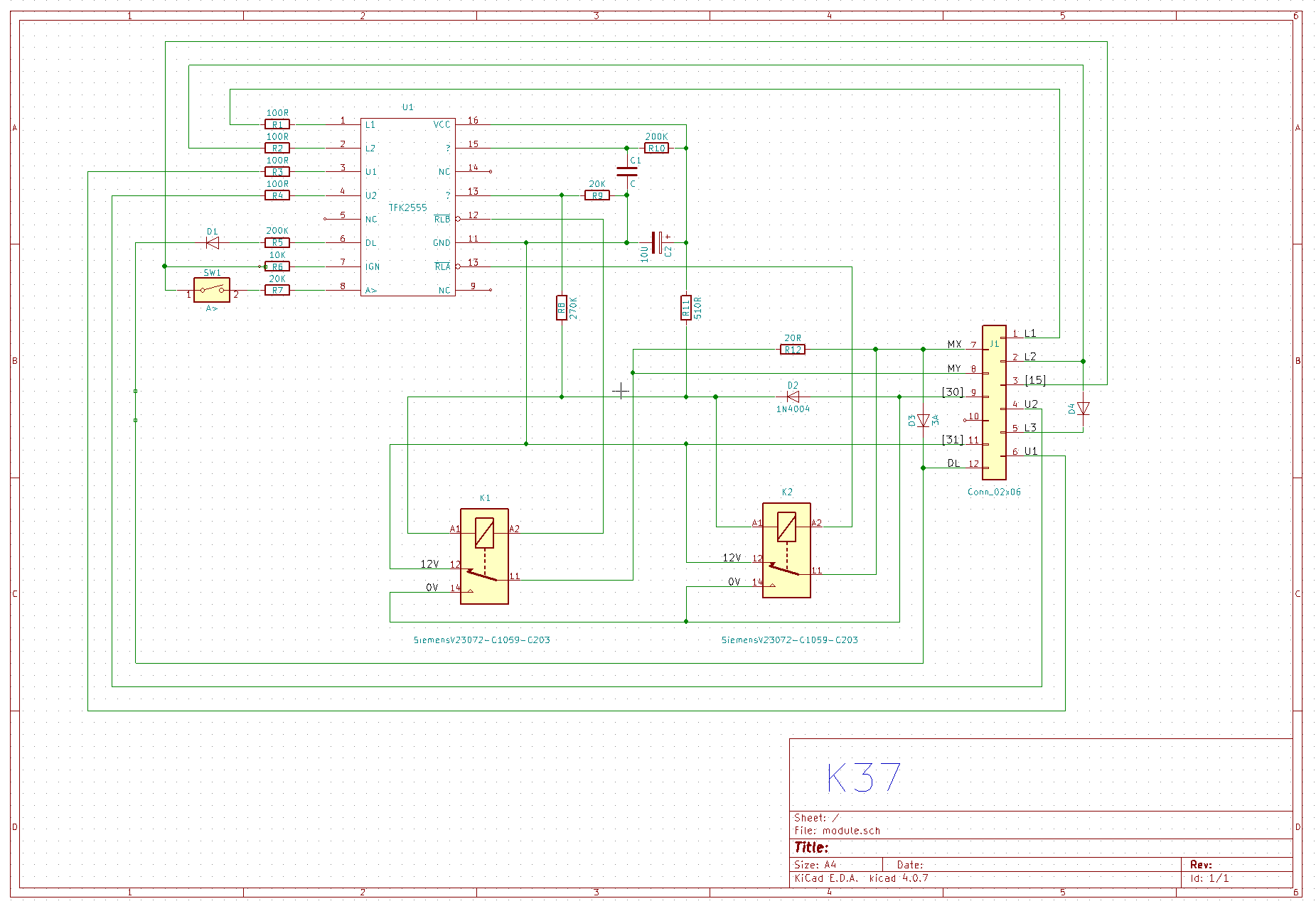Select resistor R10 labeled 200K
The image size is (1316, 911).
tap(656, 148)
